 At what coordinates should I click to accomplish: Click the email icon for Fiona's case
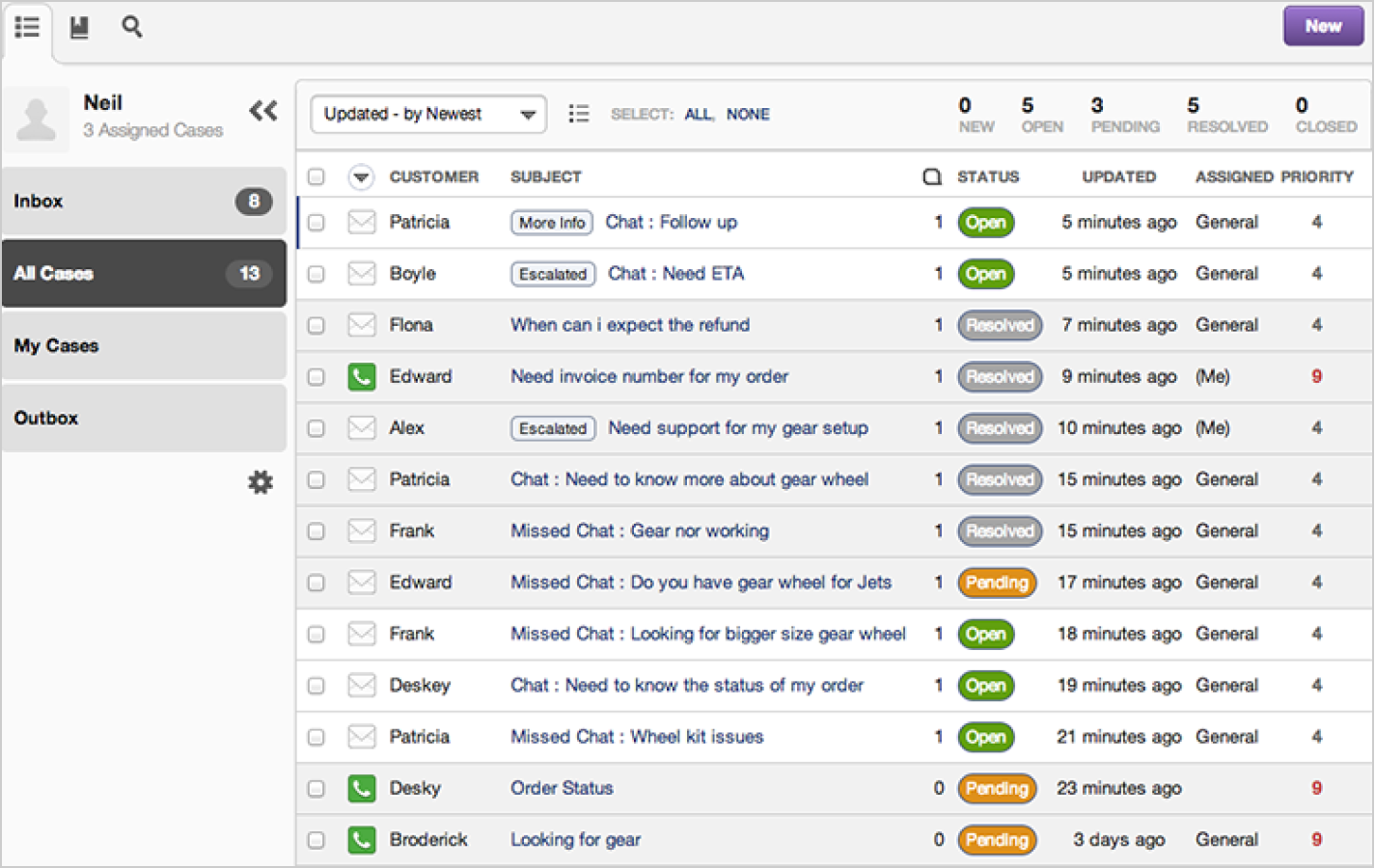(362, 325)
